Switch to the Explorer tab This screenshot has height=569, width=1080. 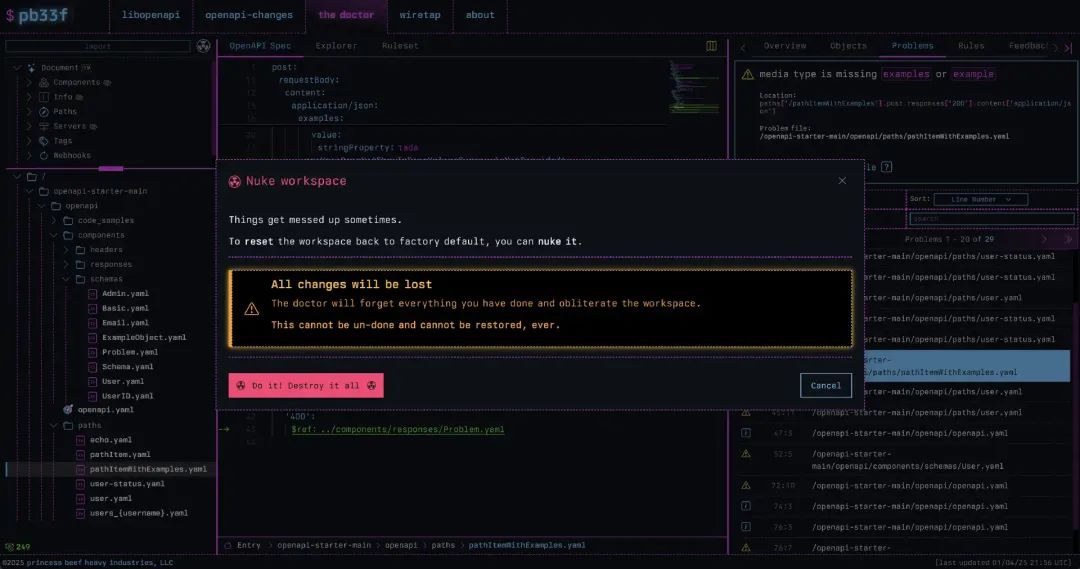coord(336,46)
